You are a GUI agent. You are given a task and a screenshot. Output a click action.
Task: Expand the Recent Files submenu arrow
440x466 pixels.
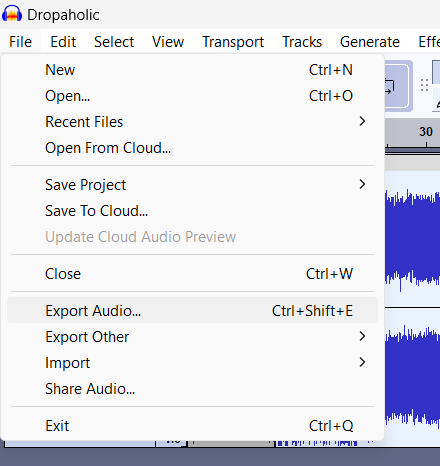coord(362,121)
